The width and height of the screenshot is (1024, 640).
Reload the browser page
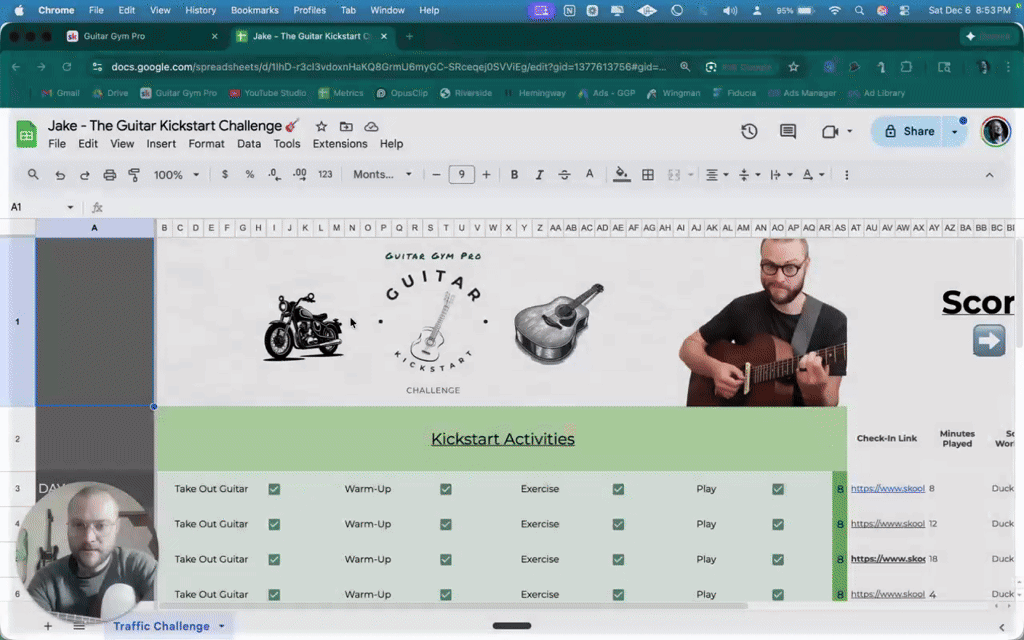(67, 67)
